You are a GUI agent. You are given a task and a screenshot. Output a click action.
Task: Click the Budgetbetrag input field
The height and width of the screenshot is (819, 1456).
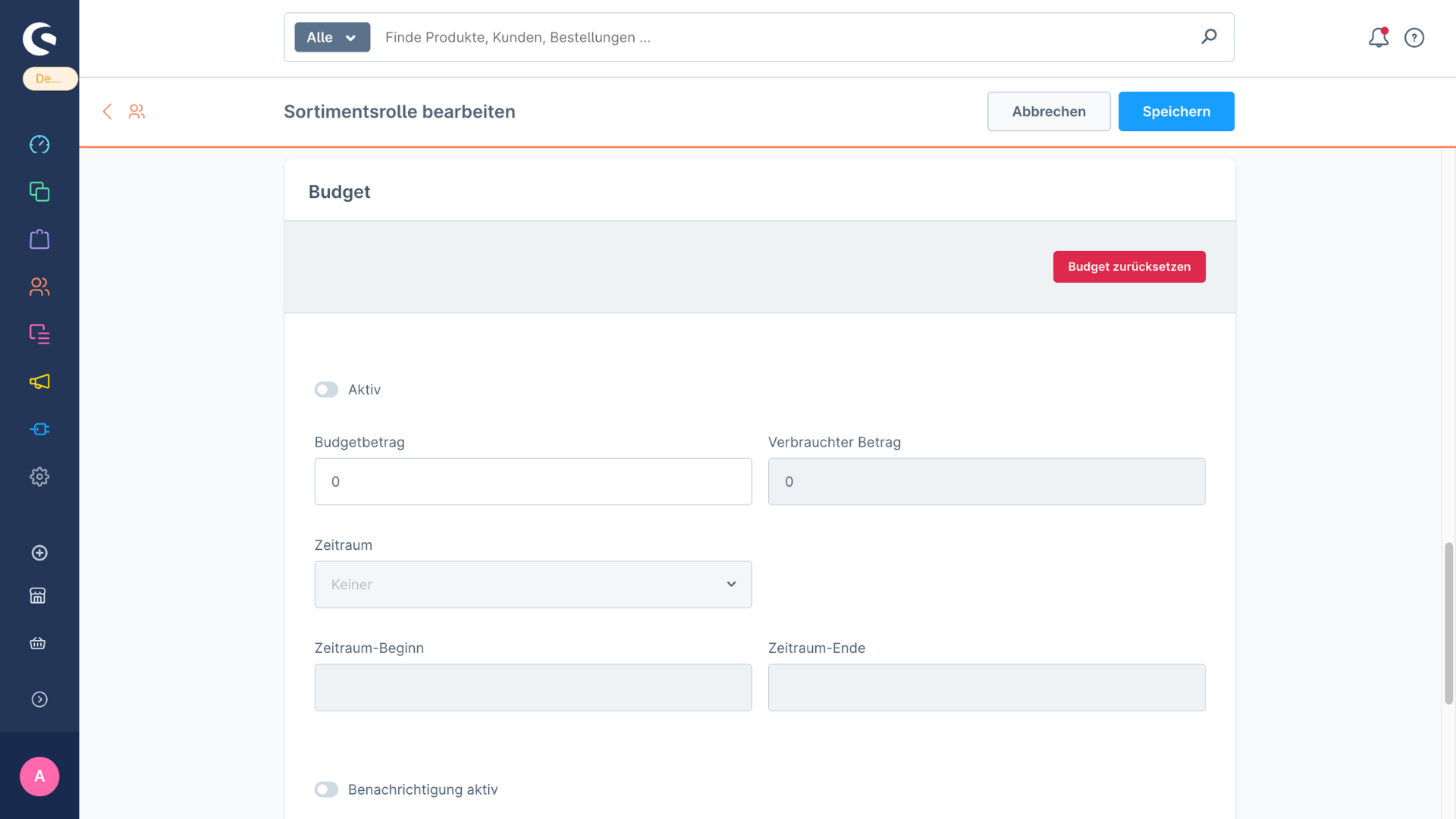click(532, 482)
